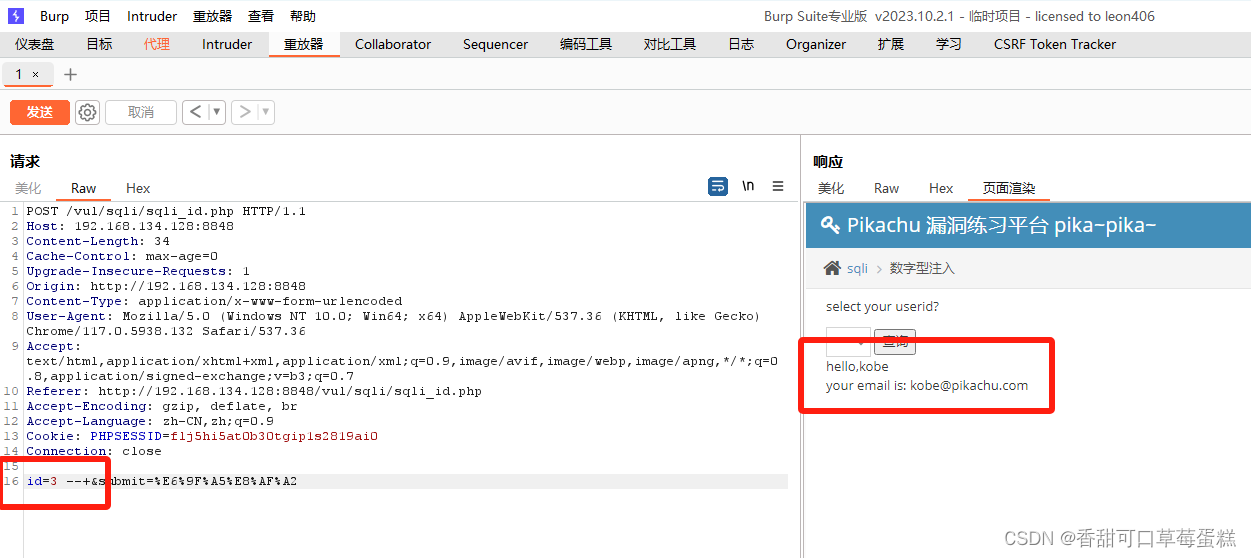Click the Content-Type header line
1251x558 pixels.
pos(214,301)
